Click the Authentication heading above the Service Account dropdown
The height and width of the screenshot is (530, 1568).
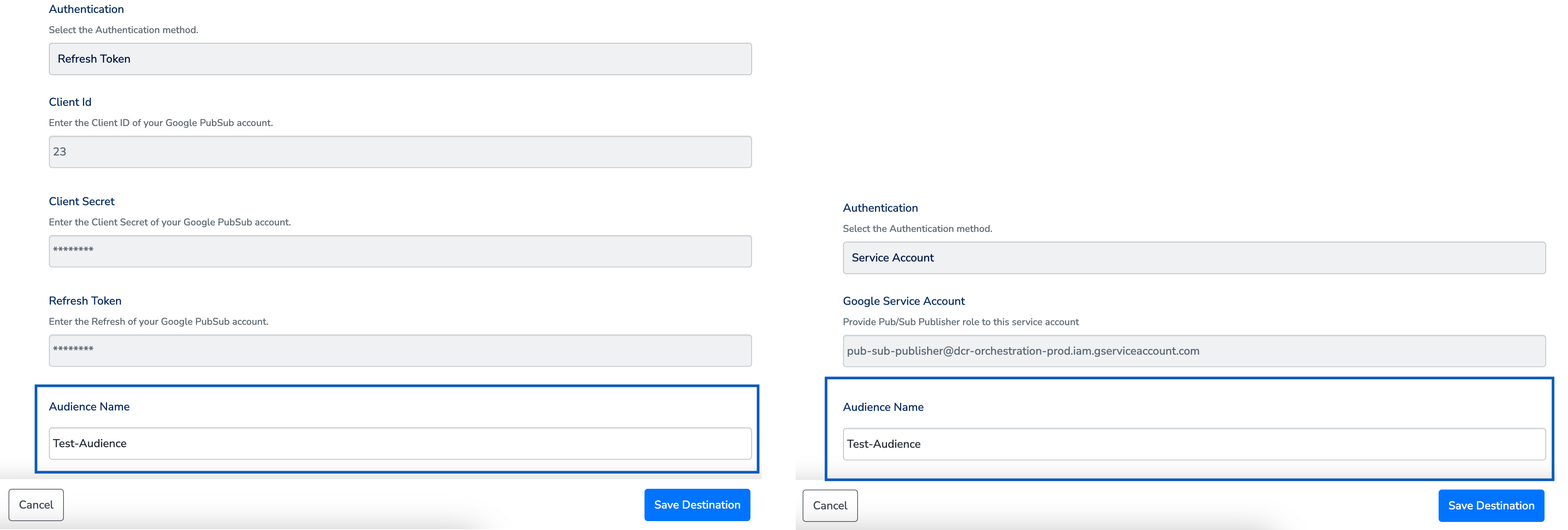click(879, 208)
